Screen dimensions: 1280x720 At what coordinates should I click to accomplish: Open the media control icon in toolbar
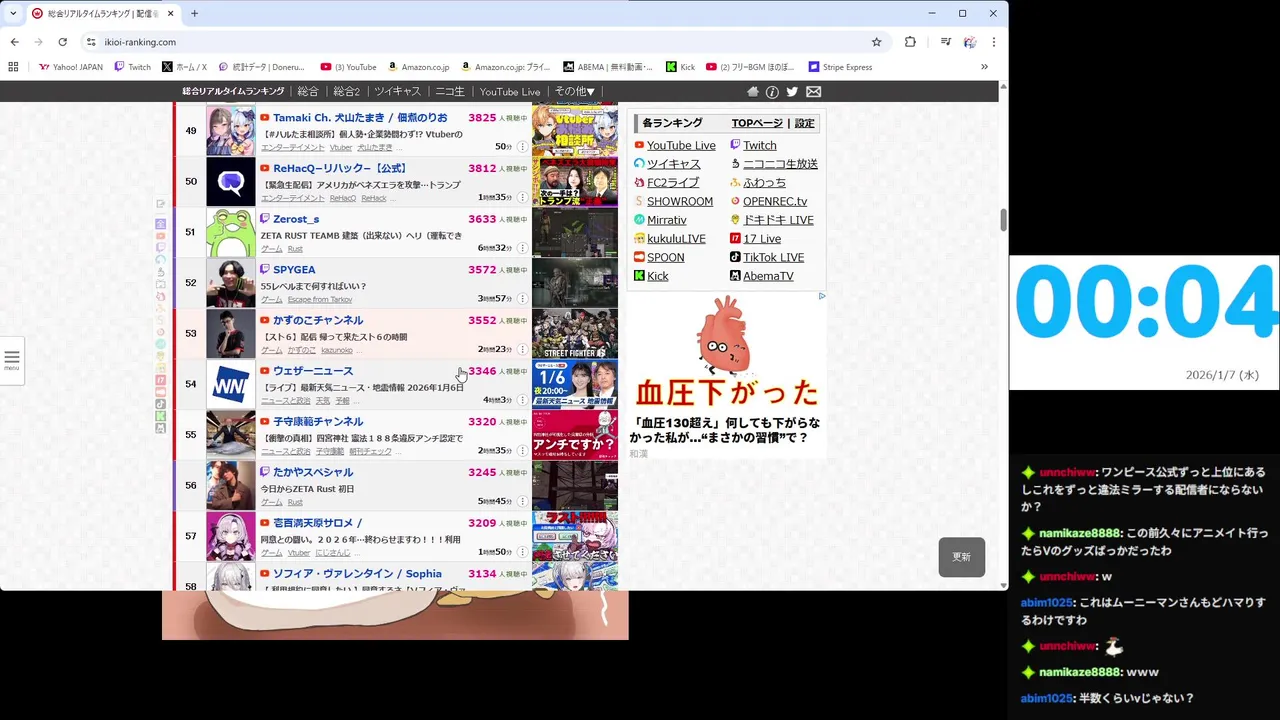point(945,42)
